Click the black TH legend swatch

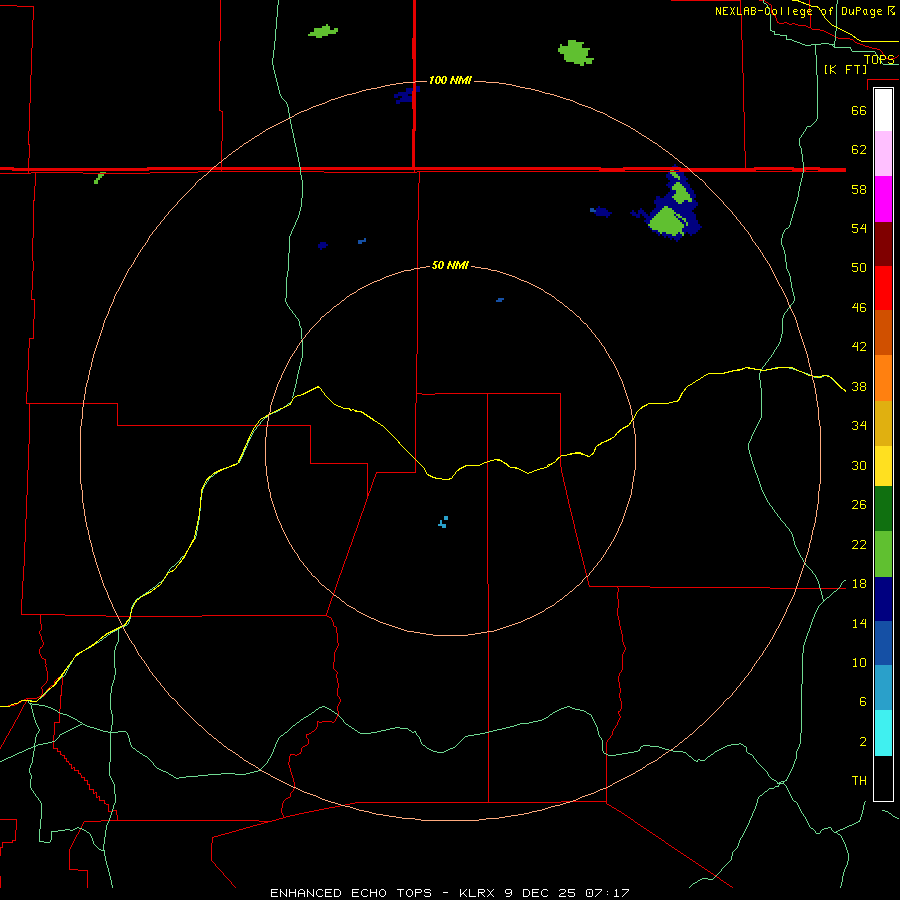tap(883, 778)
